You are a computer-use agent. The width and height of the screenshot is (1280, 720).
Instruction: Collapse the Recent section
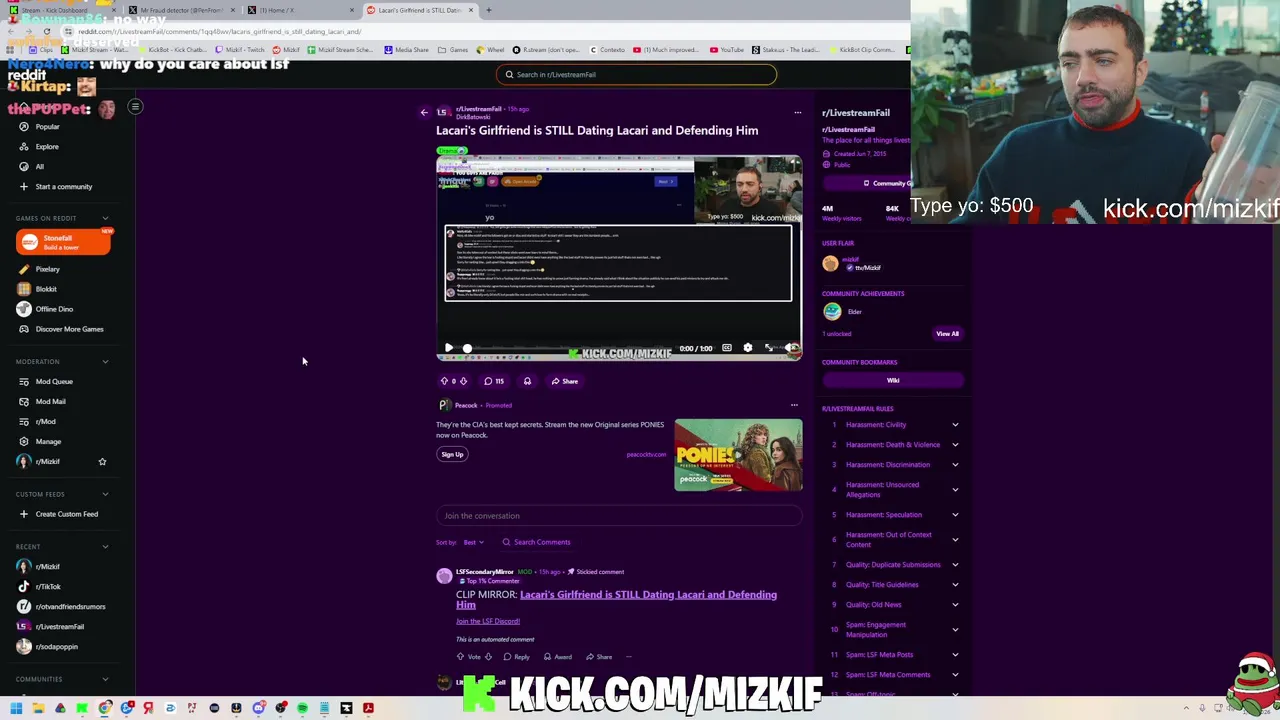coord(105,547)
